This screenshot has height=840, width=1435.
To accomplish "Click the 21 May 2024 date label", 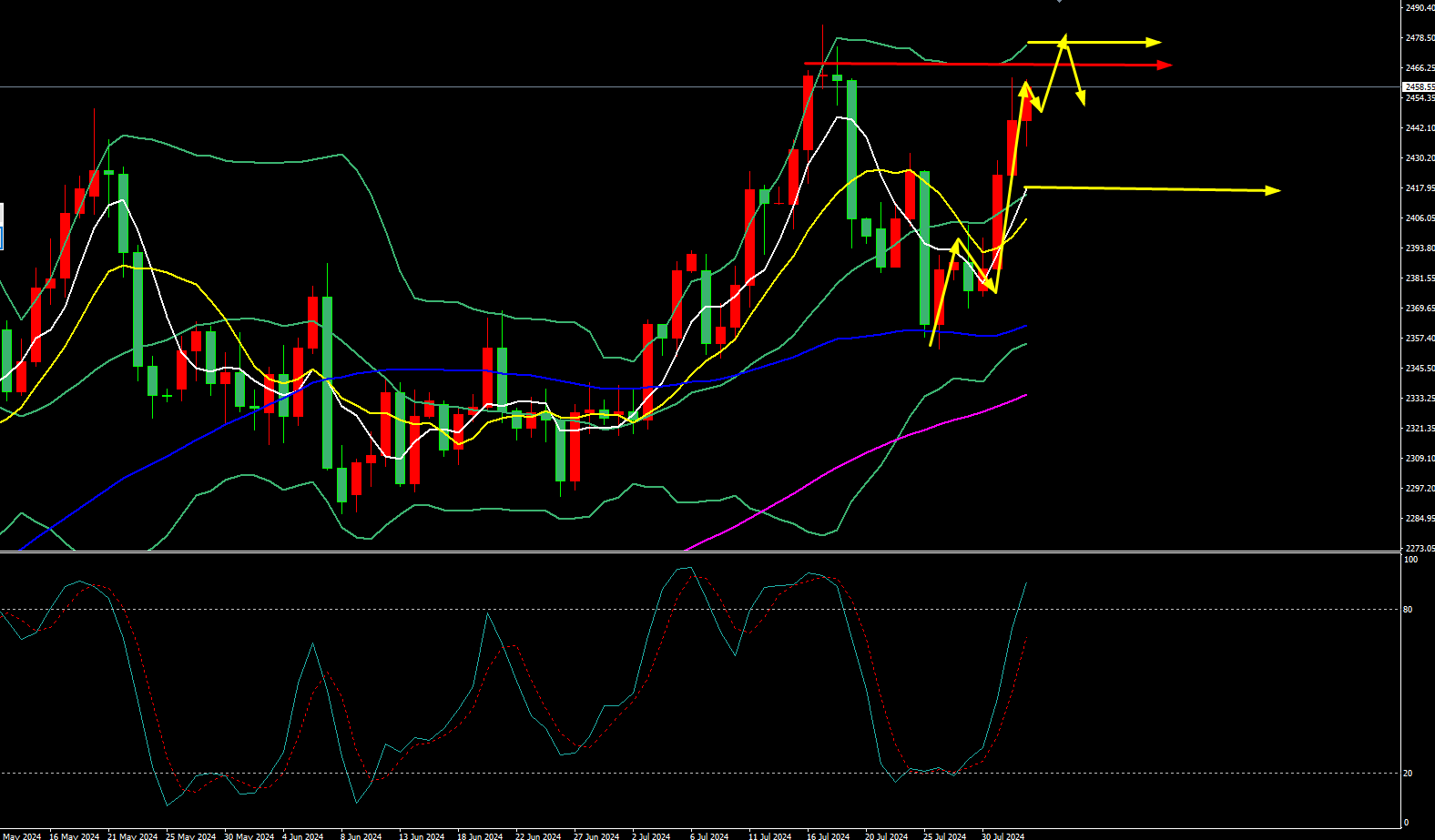I will coord(133,836).
